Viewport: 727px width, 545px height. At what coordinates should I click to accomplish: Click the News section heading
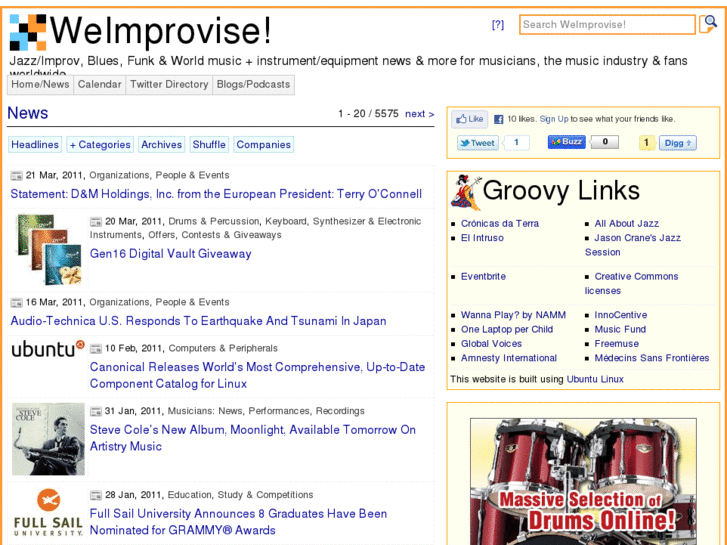tap(28, 113)
